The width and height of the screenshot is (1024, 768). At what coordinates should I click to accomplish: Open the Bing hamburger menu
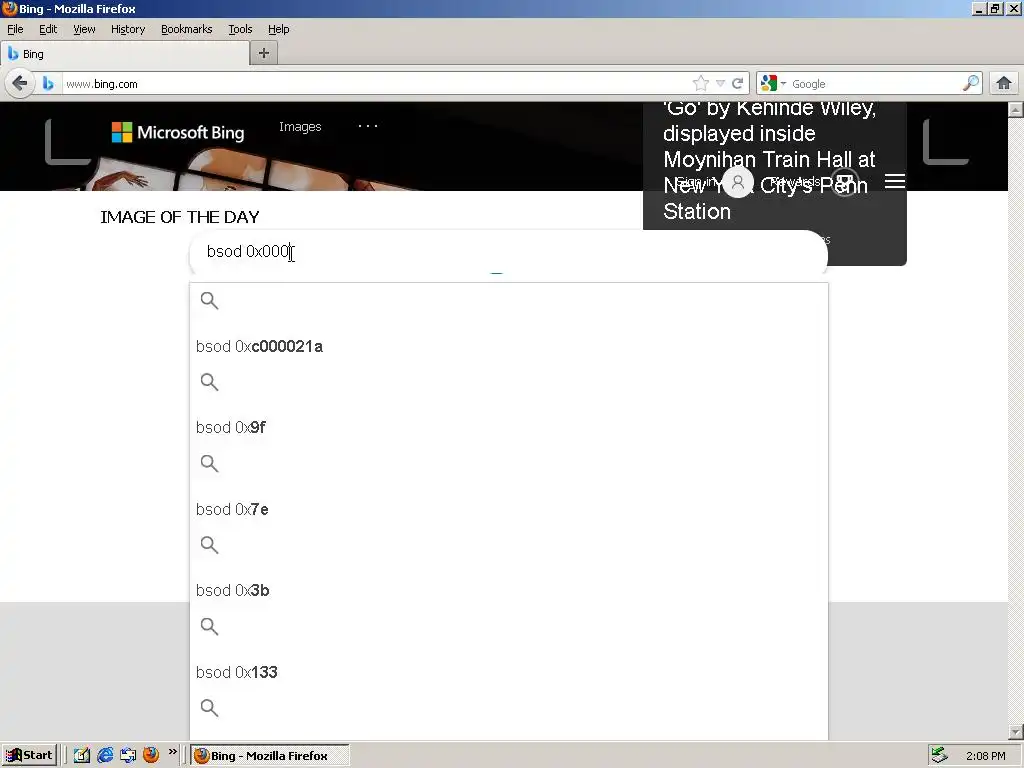pos(895,181)
